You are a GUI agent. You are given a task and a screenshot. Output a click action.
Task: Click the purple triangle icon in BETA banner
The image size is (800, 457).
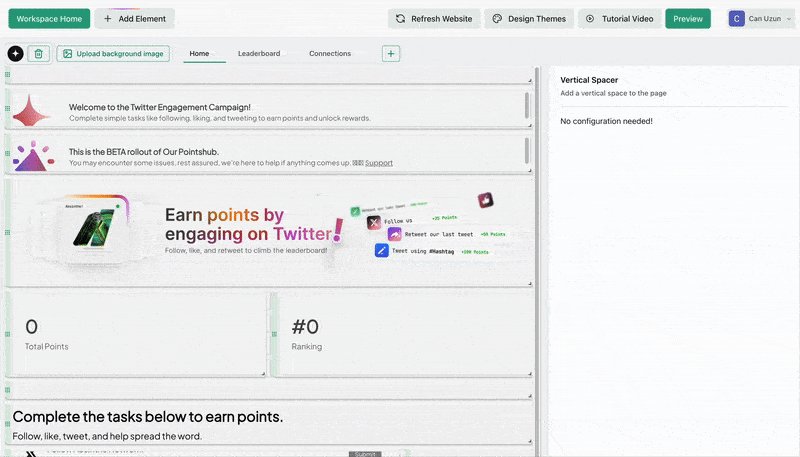tap(33, 156)
